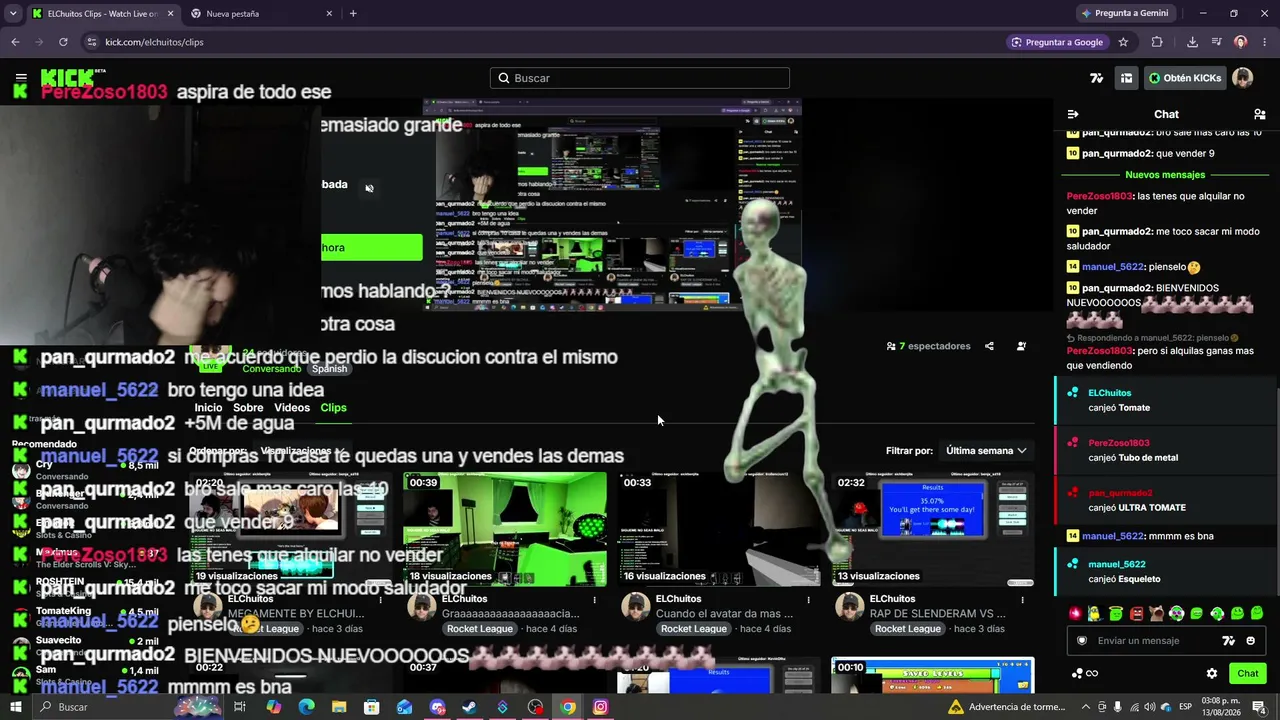
Task: Click the Advertencia de tormenta weather alert
Action: click(1006, 707)
